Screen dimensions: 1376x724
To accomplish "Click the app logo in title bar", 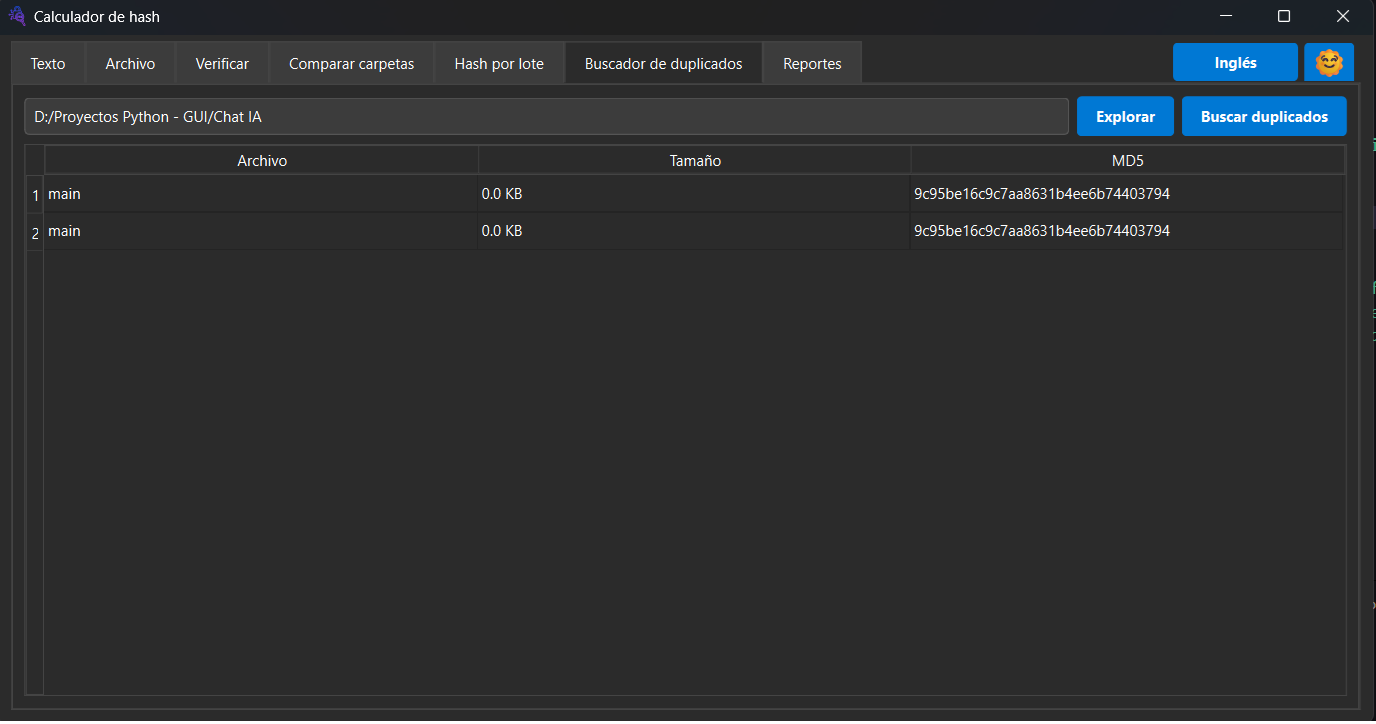I will point(16,16).
